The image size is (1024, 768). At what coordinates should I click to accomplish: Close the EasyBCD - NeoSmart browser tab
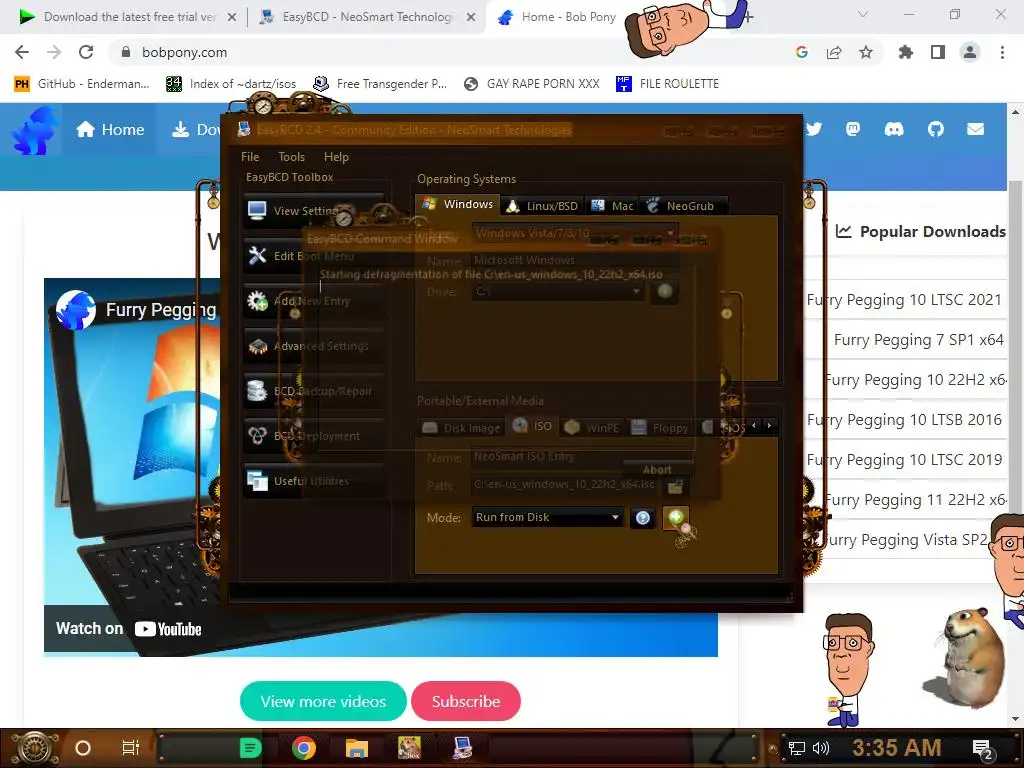tap(471, 17)
